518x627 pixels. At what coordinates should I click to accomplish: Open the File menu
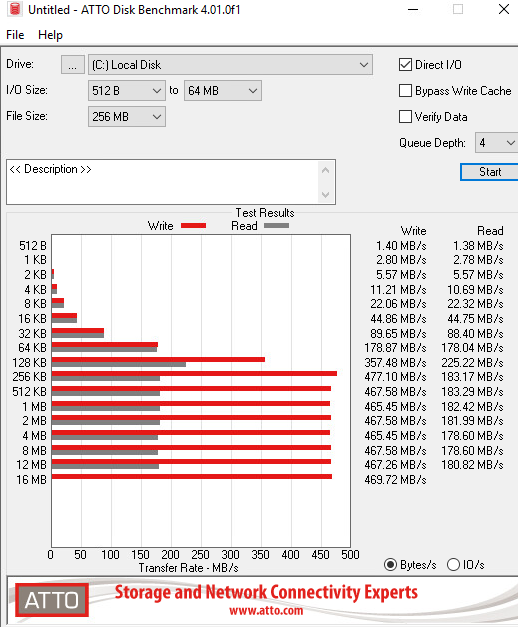15,35
